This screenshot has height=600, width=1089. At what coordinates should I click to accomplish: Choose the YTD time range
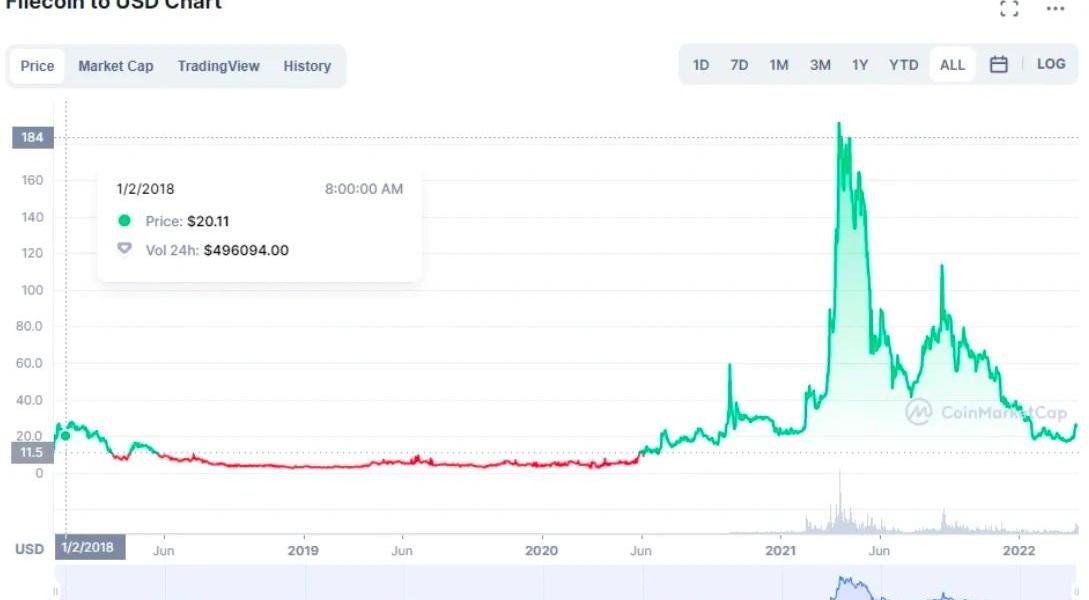[x=903, y=65]
